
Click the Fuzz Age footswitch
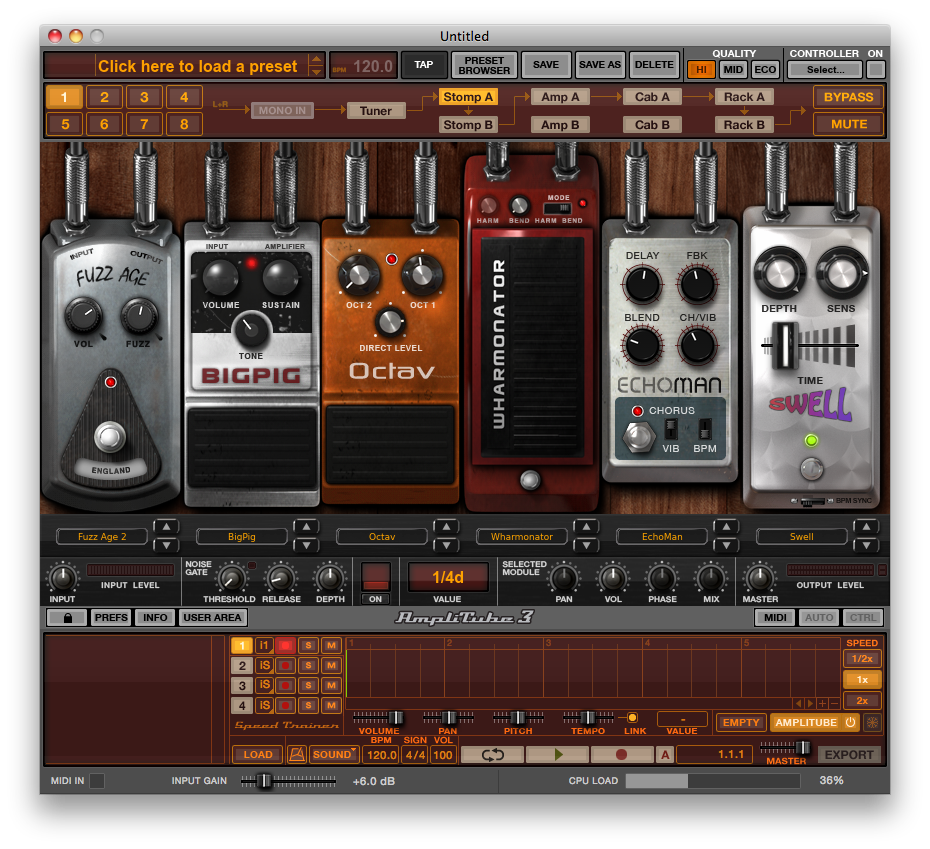(x=110, y=437)
